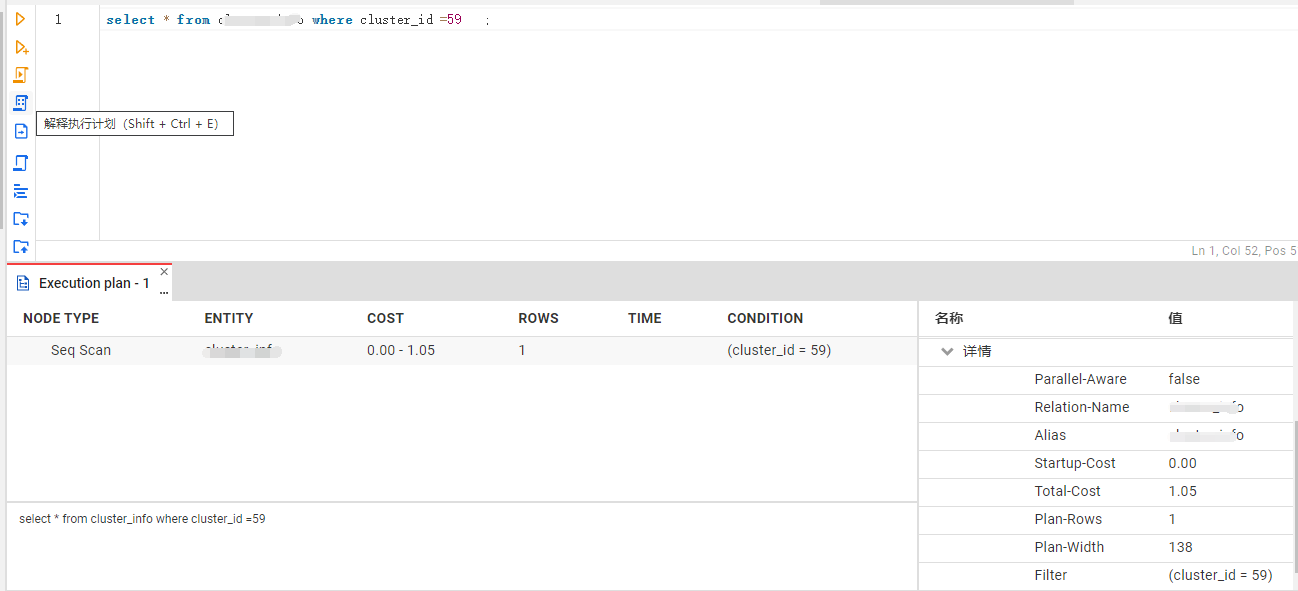The image size is (1298, 591).
Task: Click the rows value 1 in Seq Scan row
Action: tap(522, 350)
